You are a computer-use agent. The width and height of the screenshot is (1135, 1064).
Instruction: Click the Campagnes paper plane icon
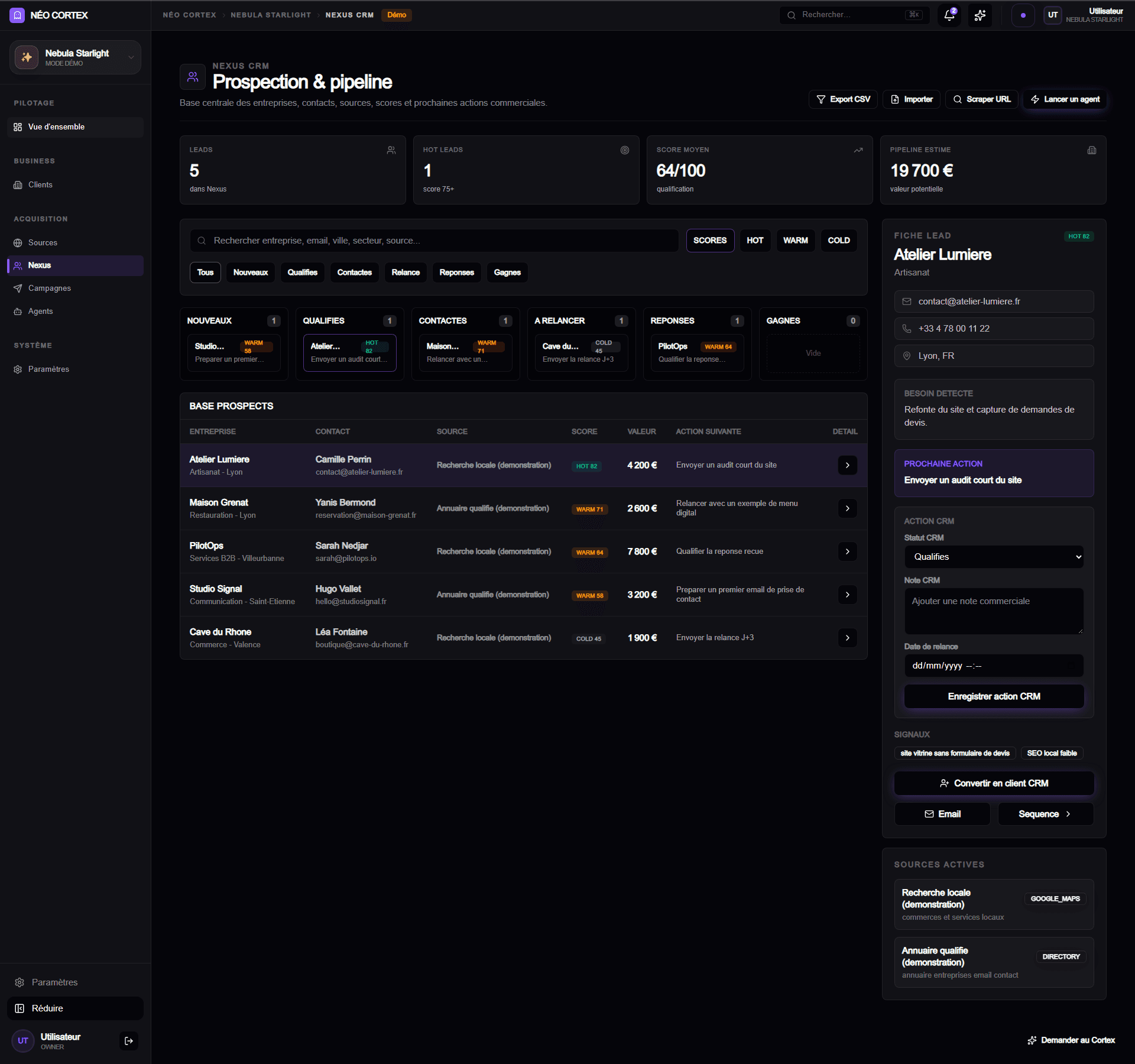18,288
